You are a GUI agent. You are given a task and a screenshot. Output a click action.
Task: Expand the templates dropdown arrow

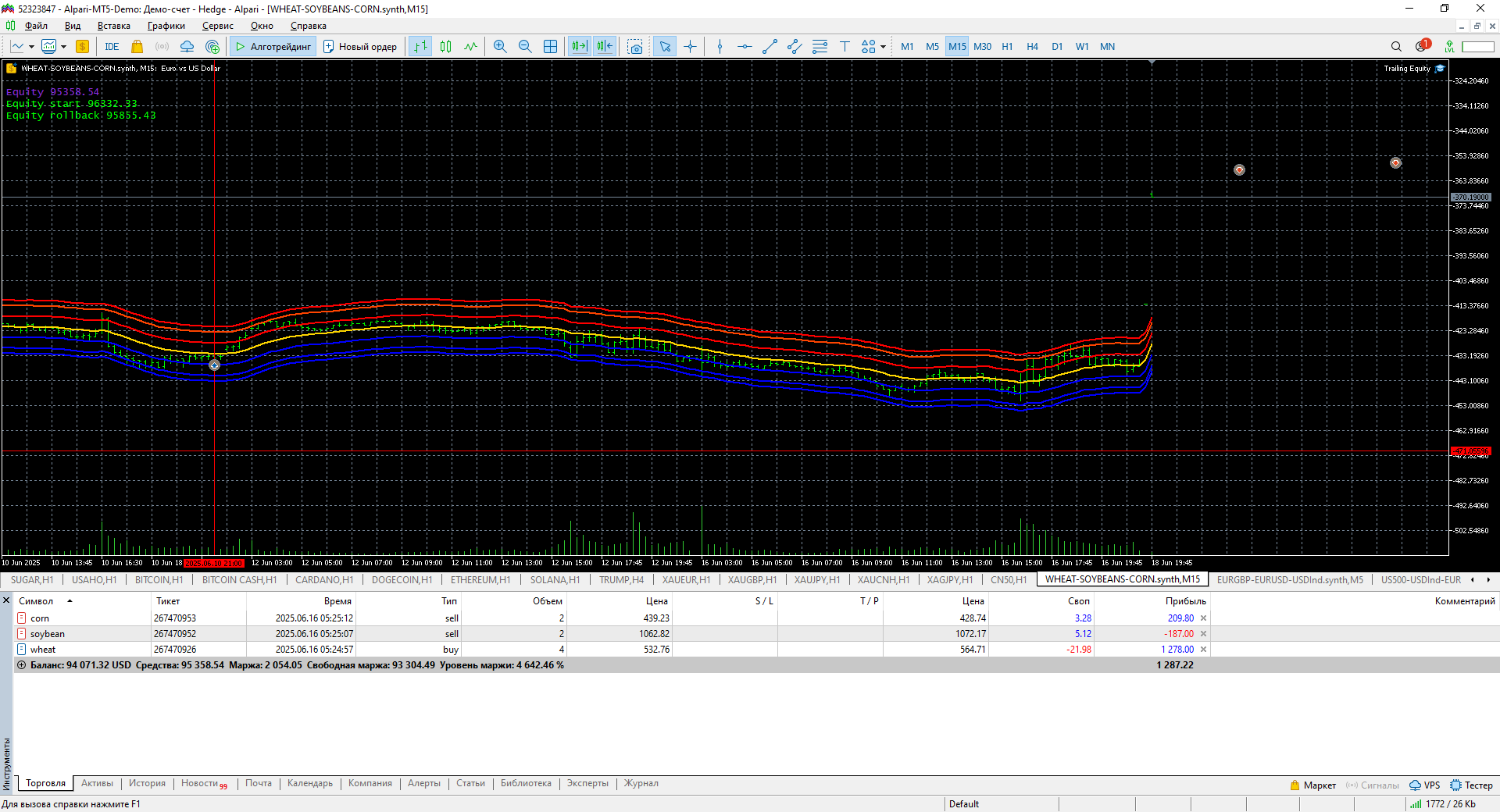(63, 47)
